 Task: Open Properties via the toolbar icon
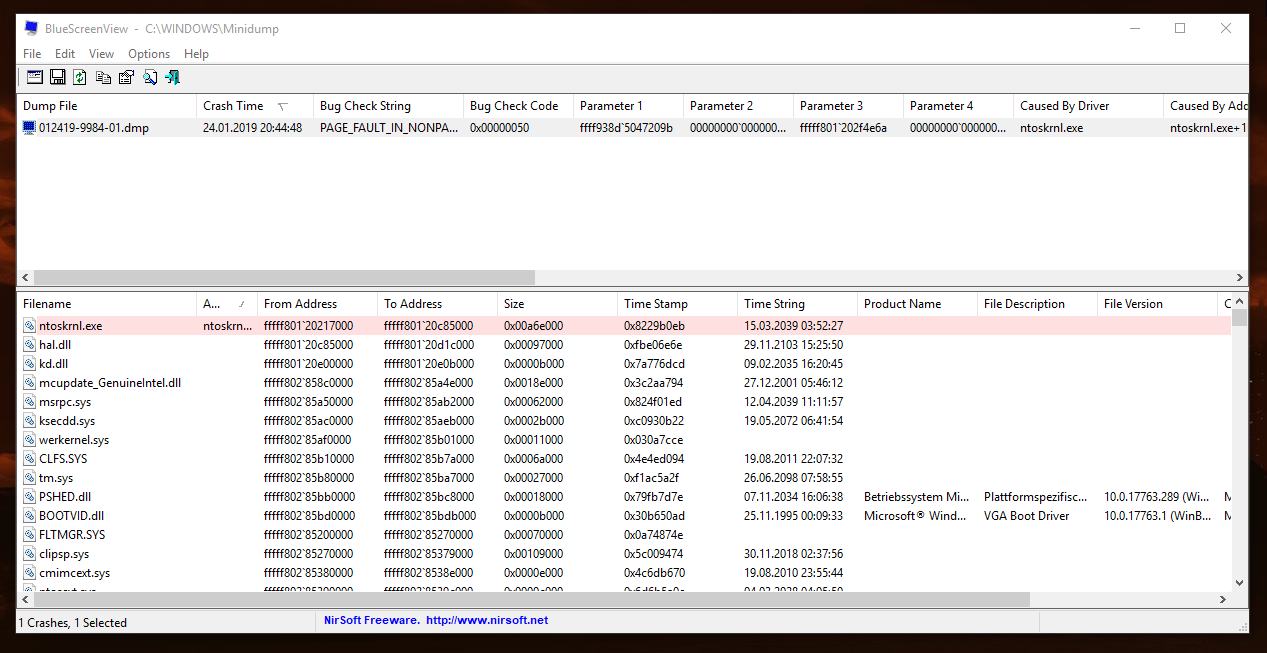click(x=126, y=77)
